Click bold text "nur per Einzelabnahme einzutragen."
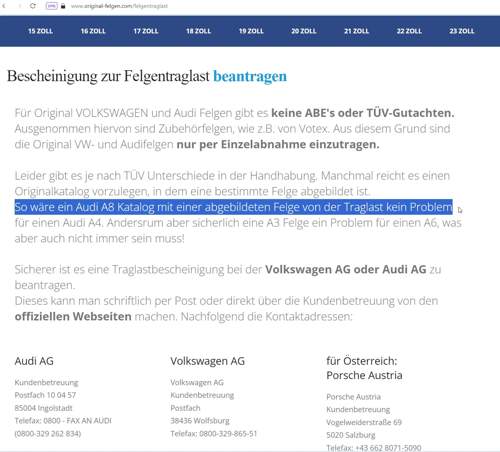Screen dimensions: 500x452 pyautogui.click(x=278, y=145)
